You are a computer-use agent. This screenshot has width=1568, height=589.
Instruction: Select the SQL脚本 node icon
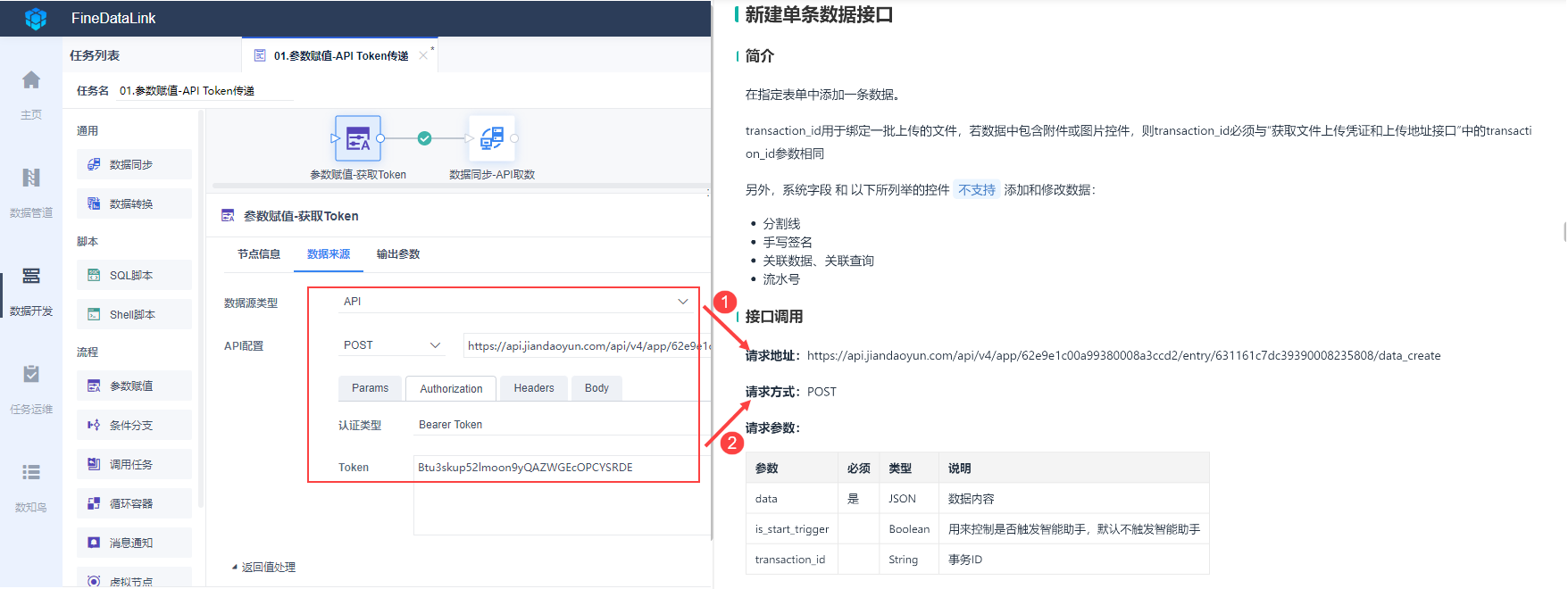coord(94,275)
